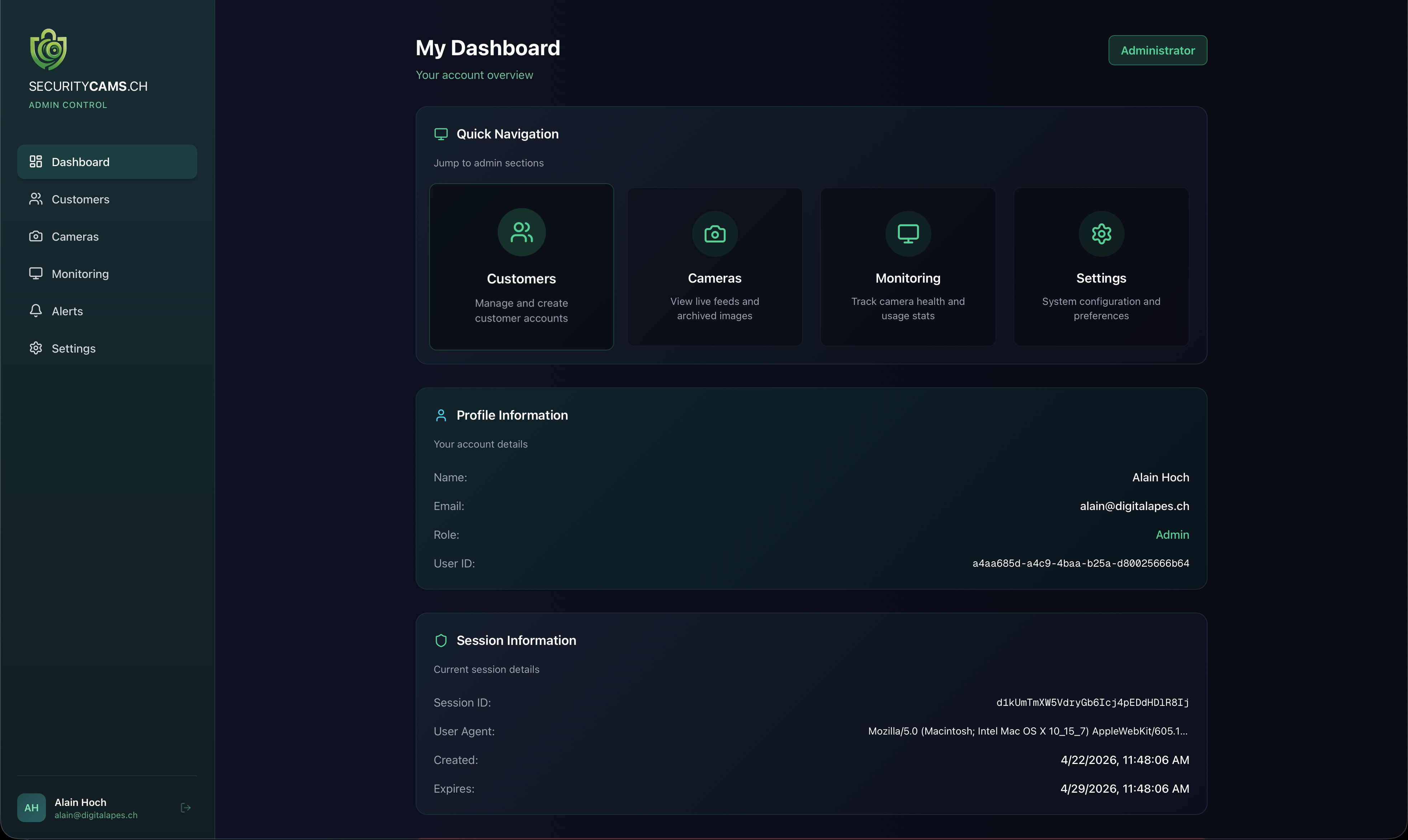This screenshot has width=1408, height=840.
Task: Click the User ID value in Profile Information
Action: 1080,563
